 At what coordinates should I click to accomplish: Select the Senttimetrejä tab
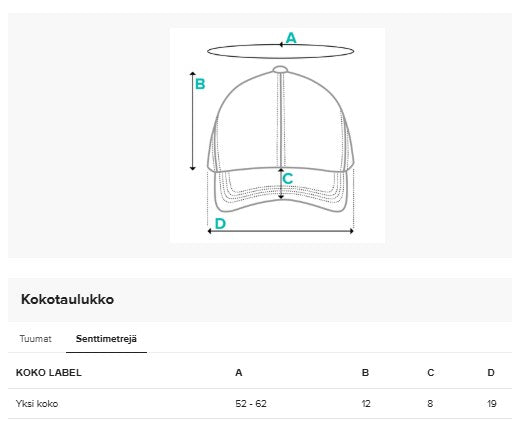[x=106, y=339]
